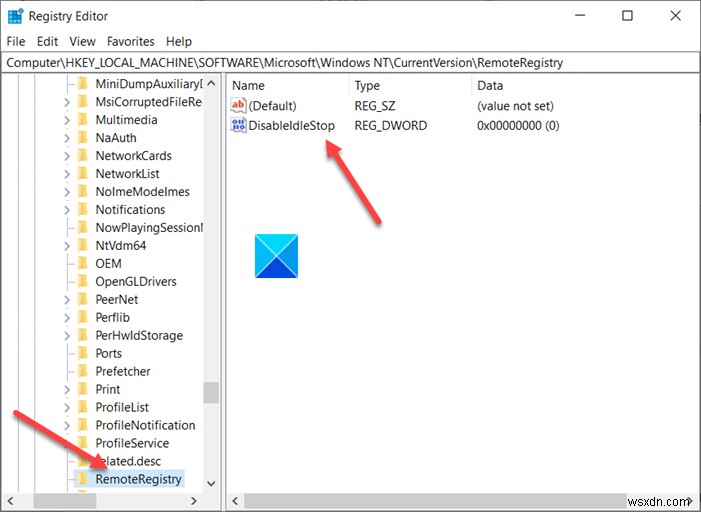The image size is (701, 512).
Task: Expand the PerHwIdStorage key
Action: point(67,335)
